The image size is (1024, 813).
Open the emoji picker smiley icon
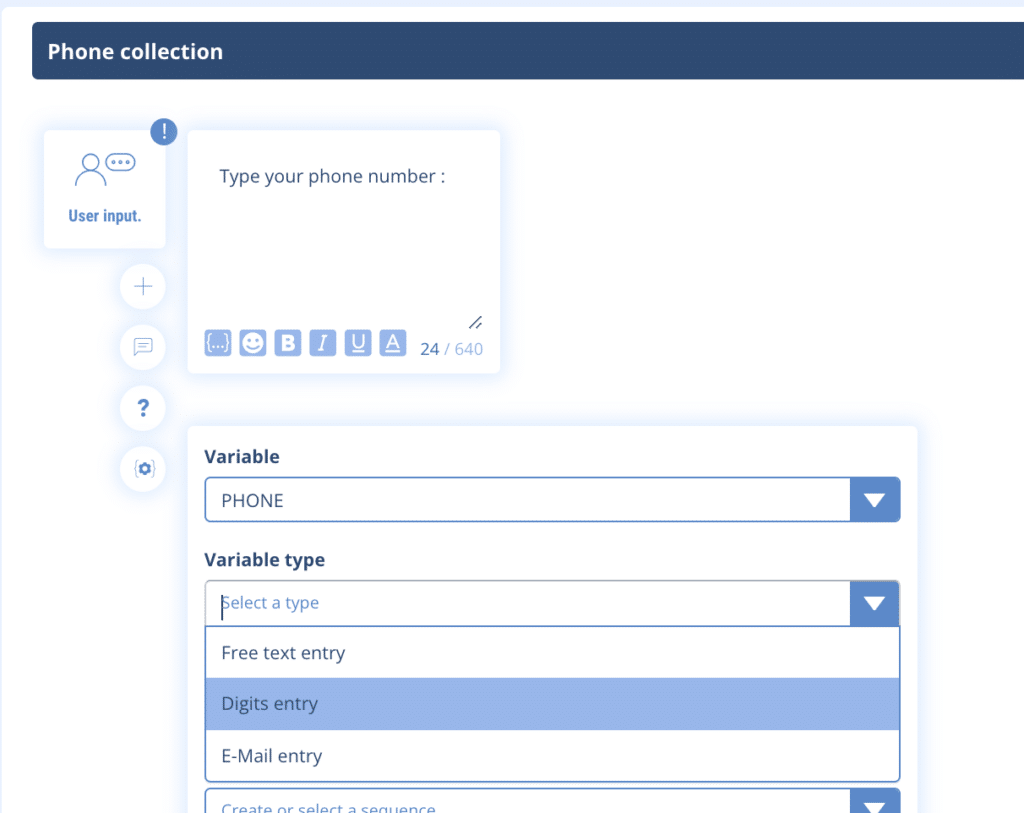click(x=253, y=343)
